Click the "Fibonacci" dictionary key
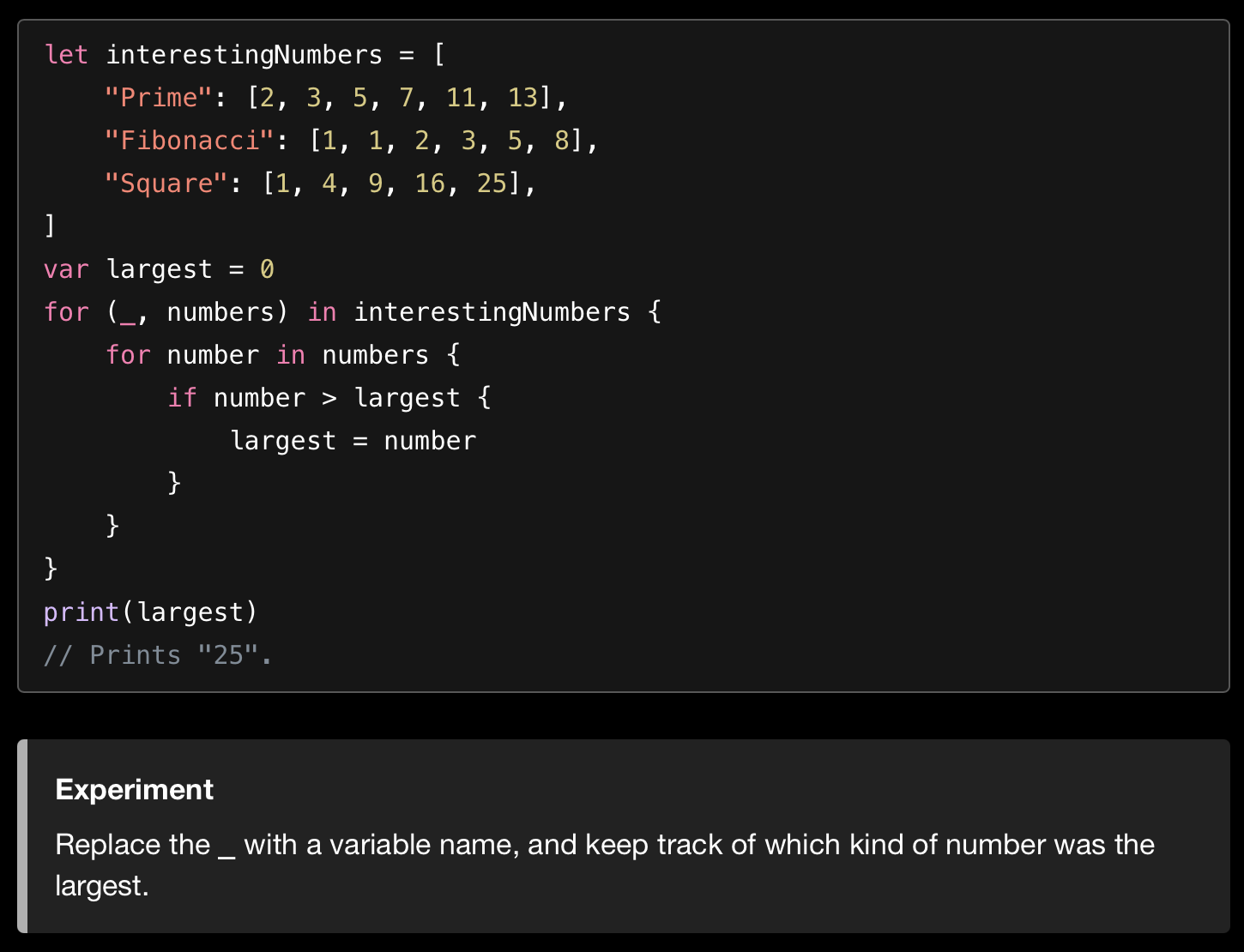 coord(190,141)
